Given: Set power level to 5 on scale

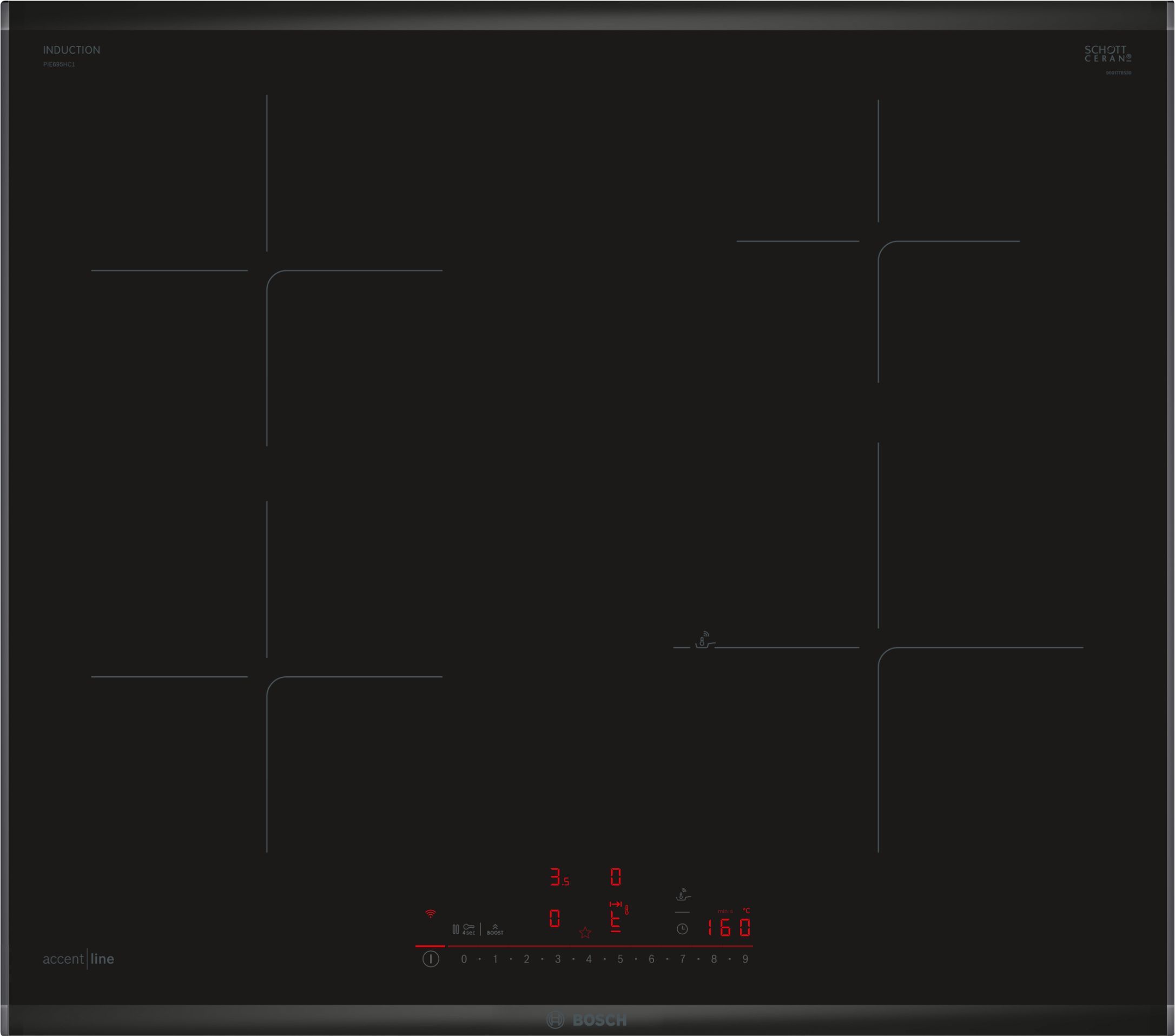Looking at the screenshot, I should 620,959.
